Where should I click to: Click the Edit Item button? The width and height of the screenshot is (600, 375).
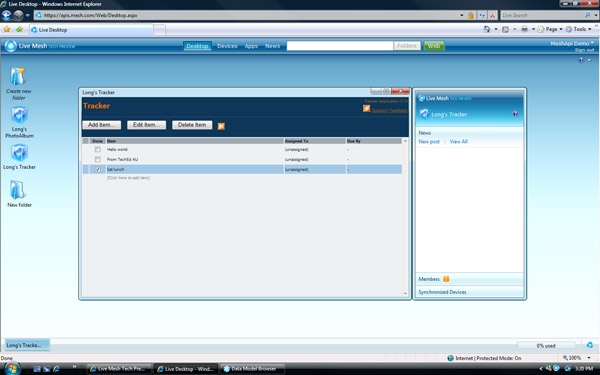click(146, 125)
